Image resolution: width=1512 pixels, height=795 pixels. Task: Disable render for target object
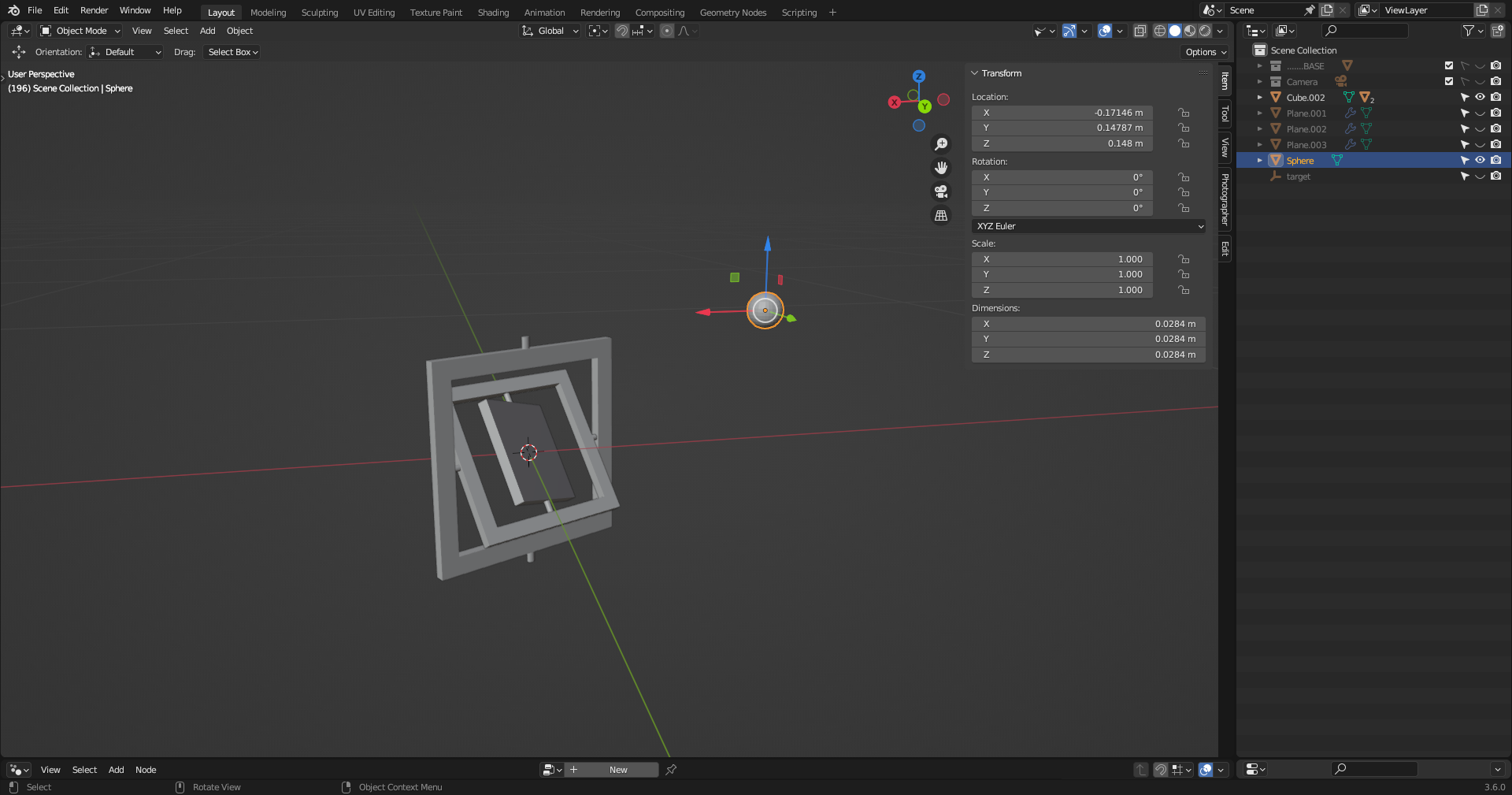[1495, 176]
